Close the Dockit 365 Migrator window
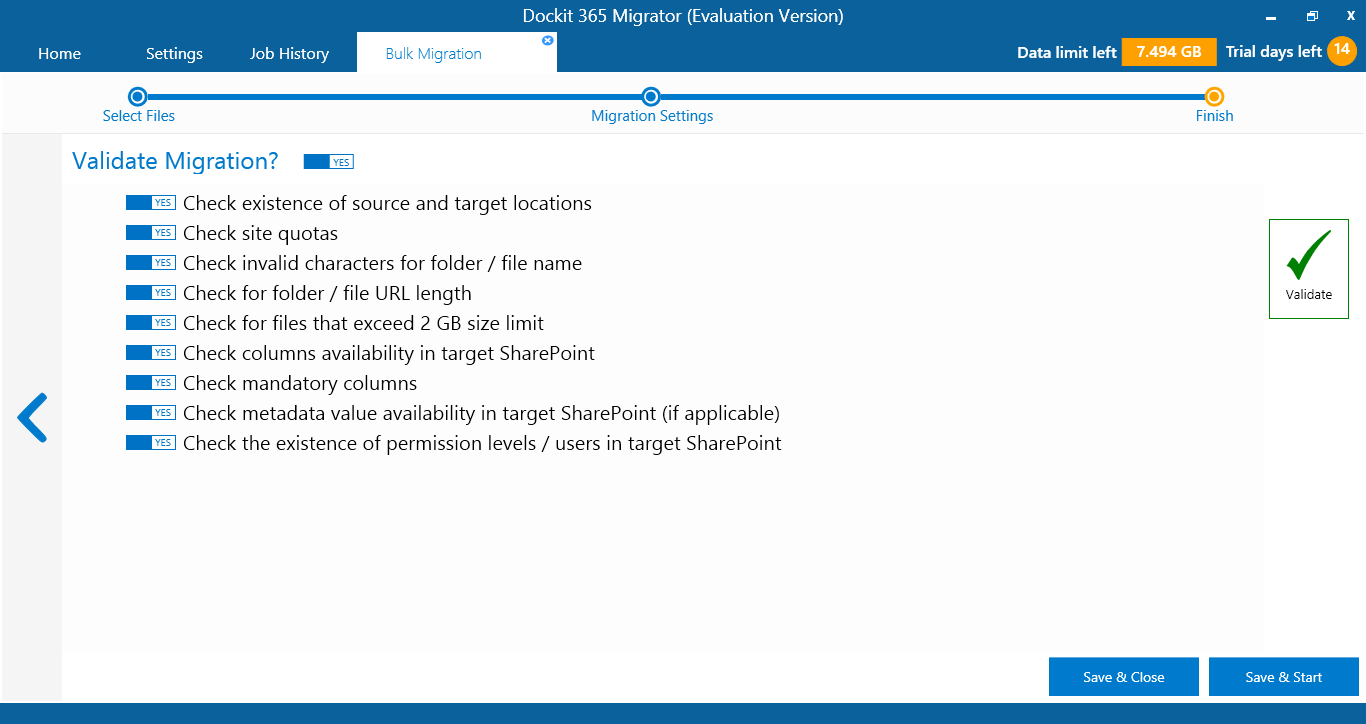The height and width of the screenshot is (724, 1366). tap(1351, 16)
